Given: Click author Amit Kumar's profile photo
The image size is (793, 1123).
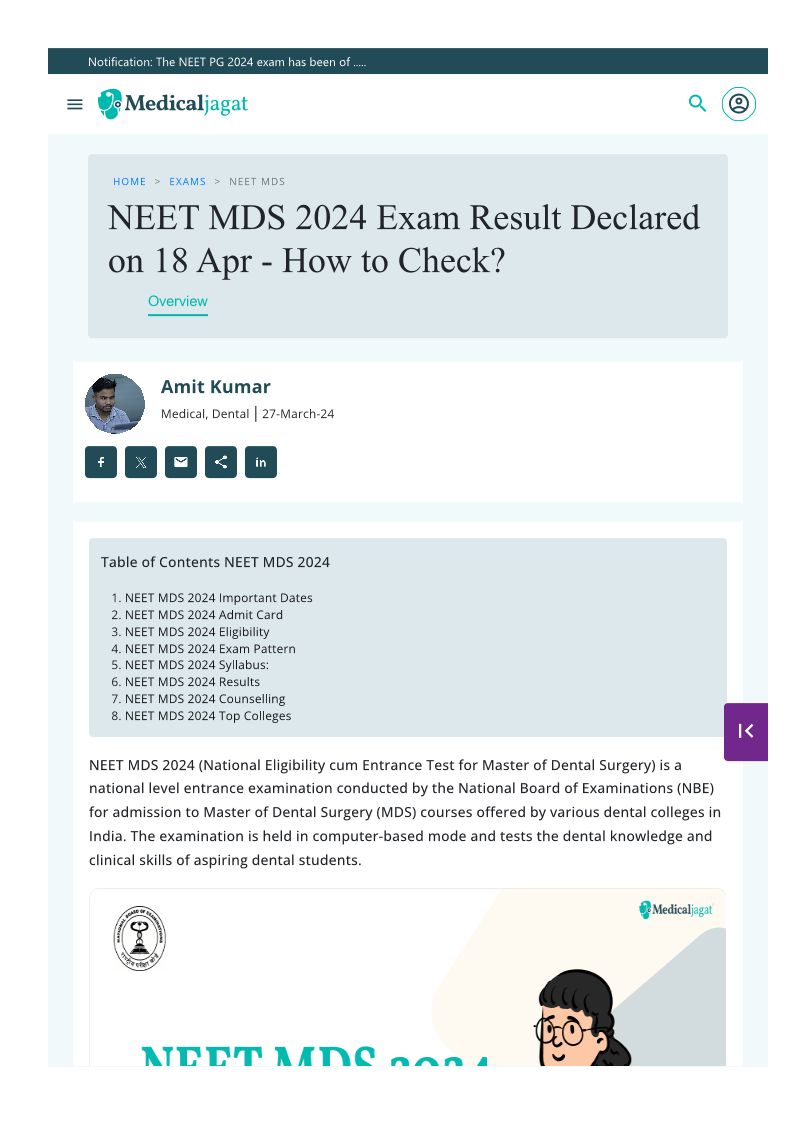Looking at the screenshot, I should (115, 404).
